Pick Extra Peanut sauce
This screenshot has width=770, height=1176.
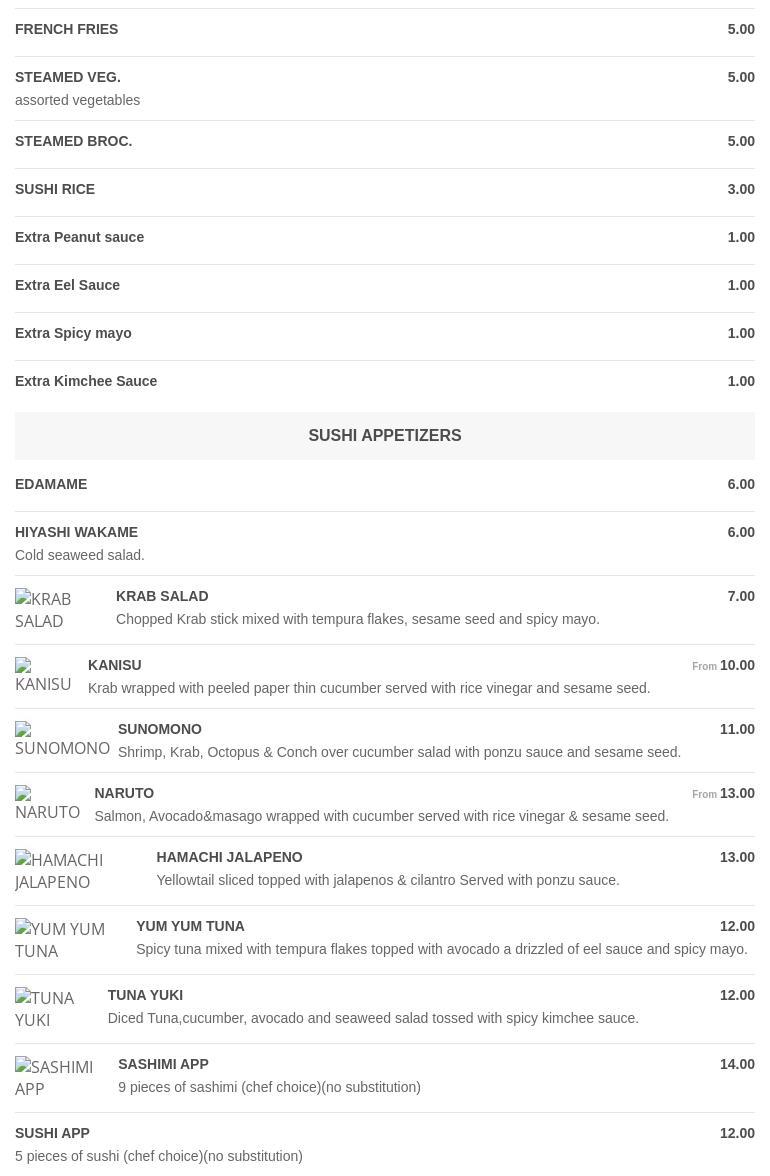point(80,238)
